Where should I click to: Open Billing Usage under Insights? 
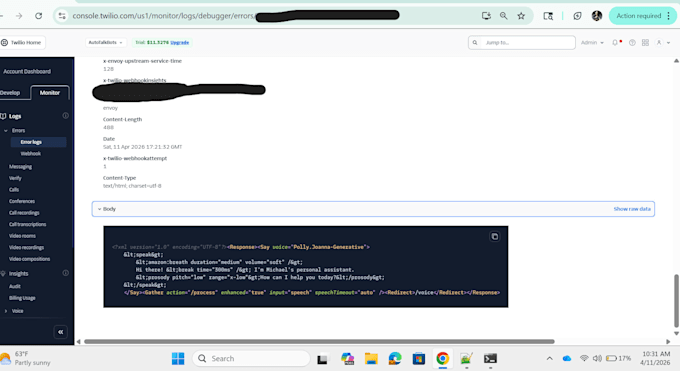(x=22, y=298)
